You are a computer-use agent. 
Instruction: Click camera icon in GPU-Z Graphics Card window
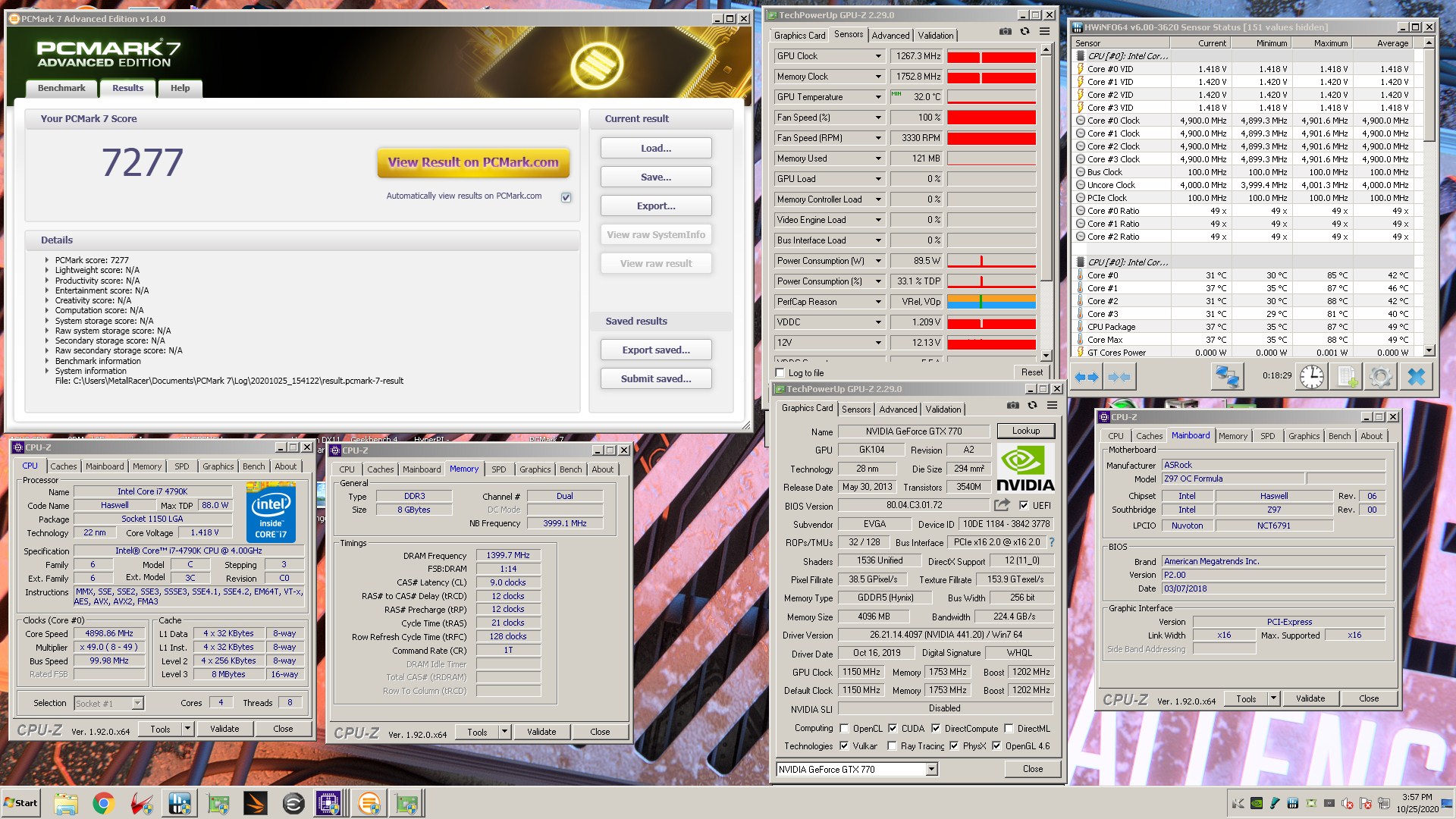[x=1012, y=406]
